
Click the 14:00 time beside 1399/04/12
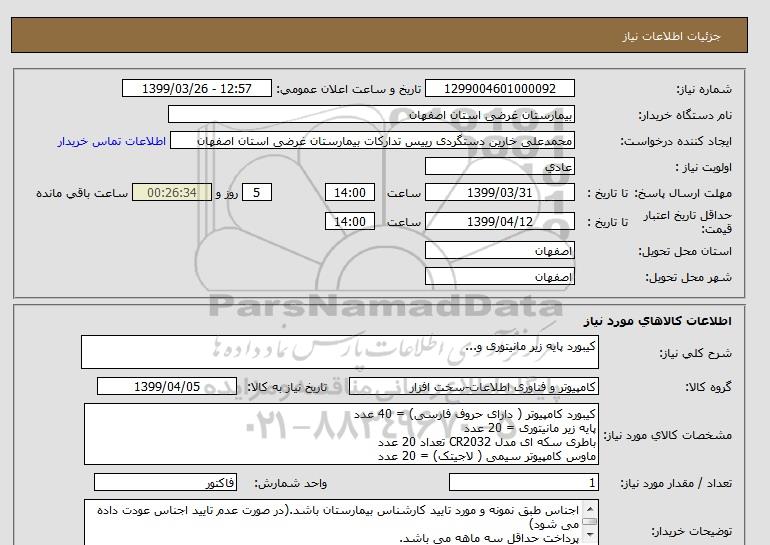(x=350, y=221)
